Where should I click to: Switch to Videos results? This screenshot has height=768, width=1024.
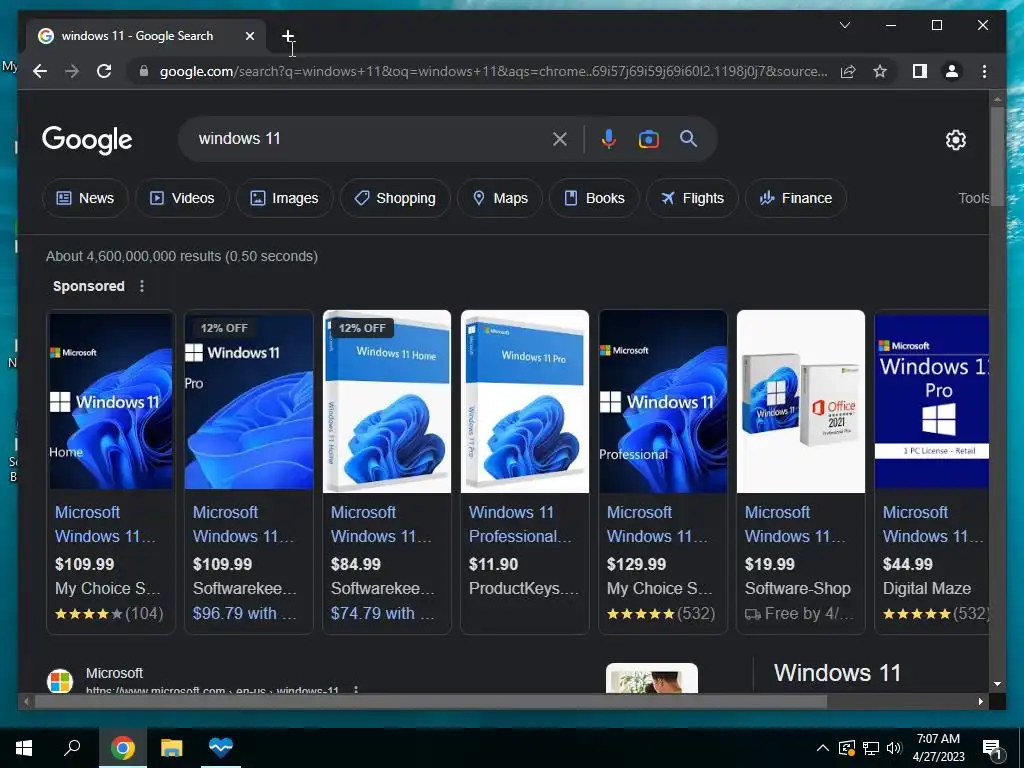pyautogui.click(x=182, y=198)
